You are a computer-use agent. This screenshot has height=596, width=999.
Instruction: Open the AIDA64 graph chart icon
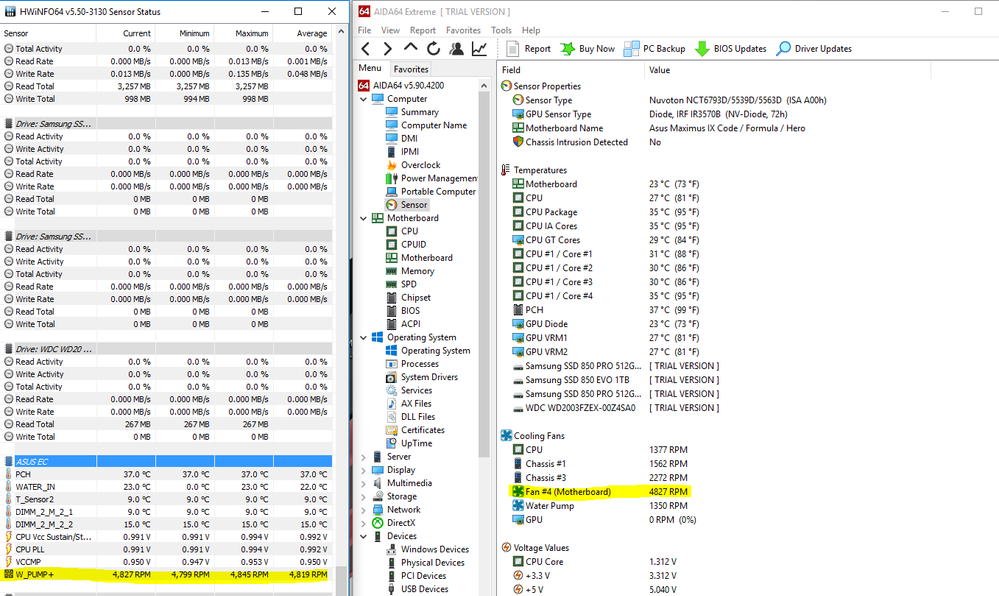[x=479, y=48]
